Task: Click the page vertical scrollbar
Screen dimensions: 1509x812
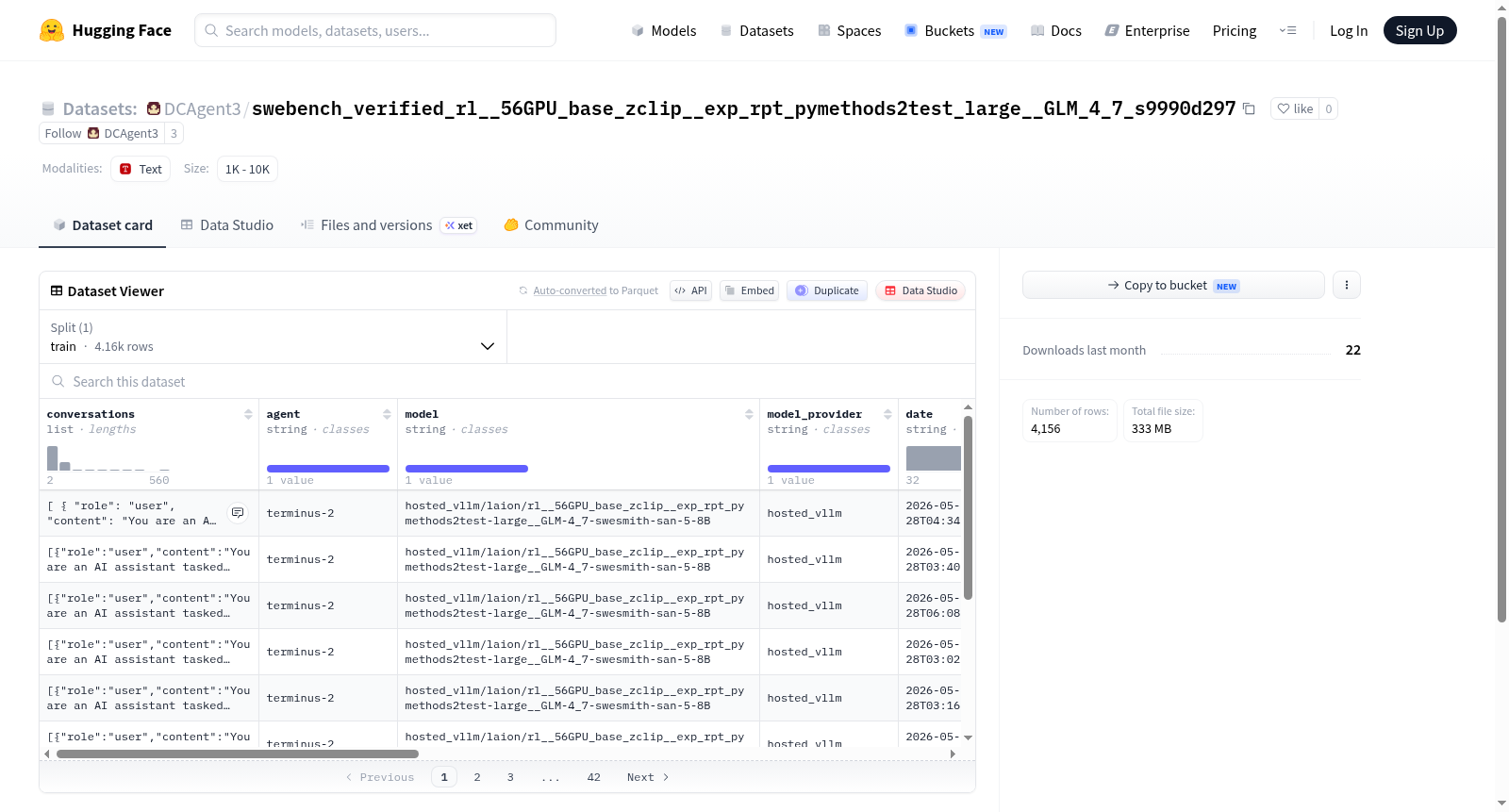Action: pos(1501,319)
